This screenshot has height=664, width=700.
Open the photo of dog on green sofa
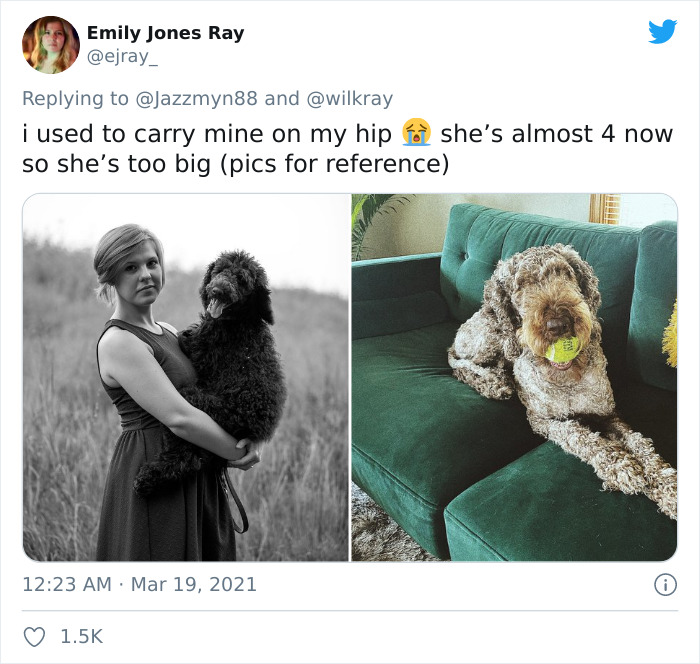(514, 377)
